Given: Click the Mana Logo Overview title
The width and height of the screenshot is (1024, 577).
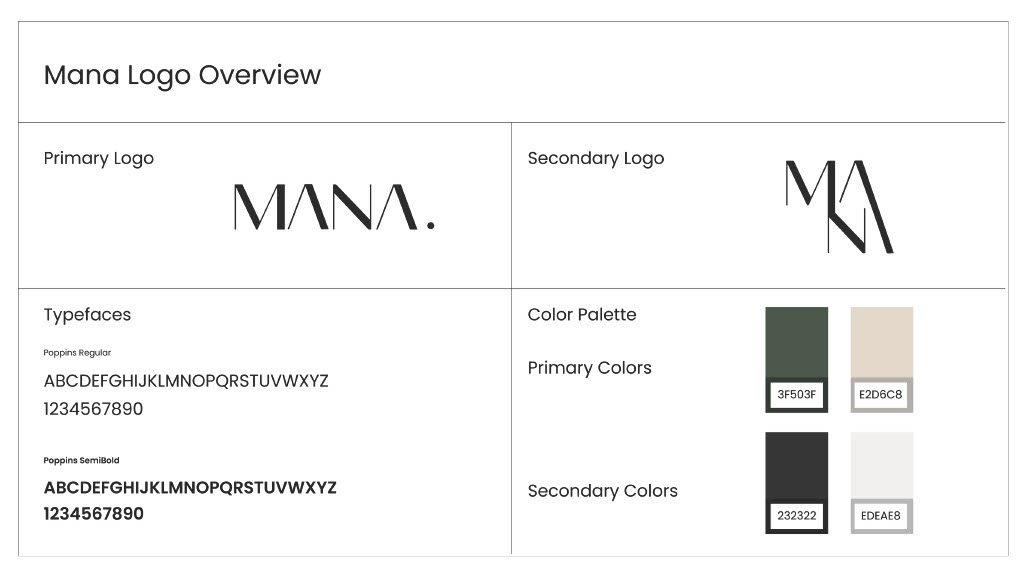Looking at the screenshot, I should tap(182, 75).
